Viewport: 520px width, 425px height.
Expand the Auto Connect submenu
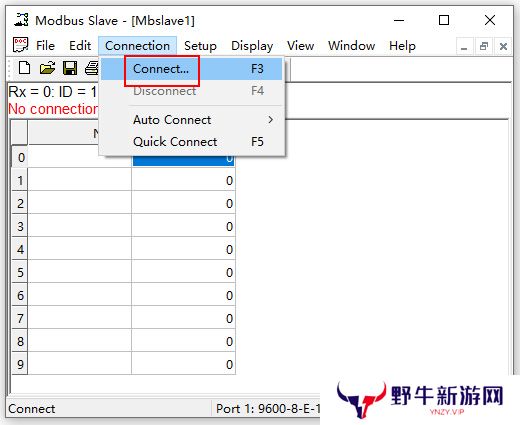(192, 120)
